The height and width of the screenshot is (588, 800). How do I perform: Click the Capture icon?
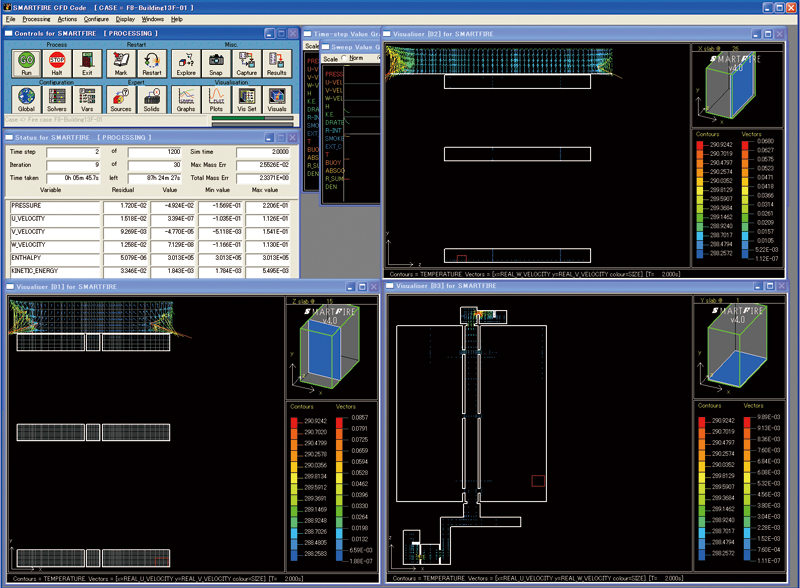(246, 63)
